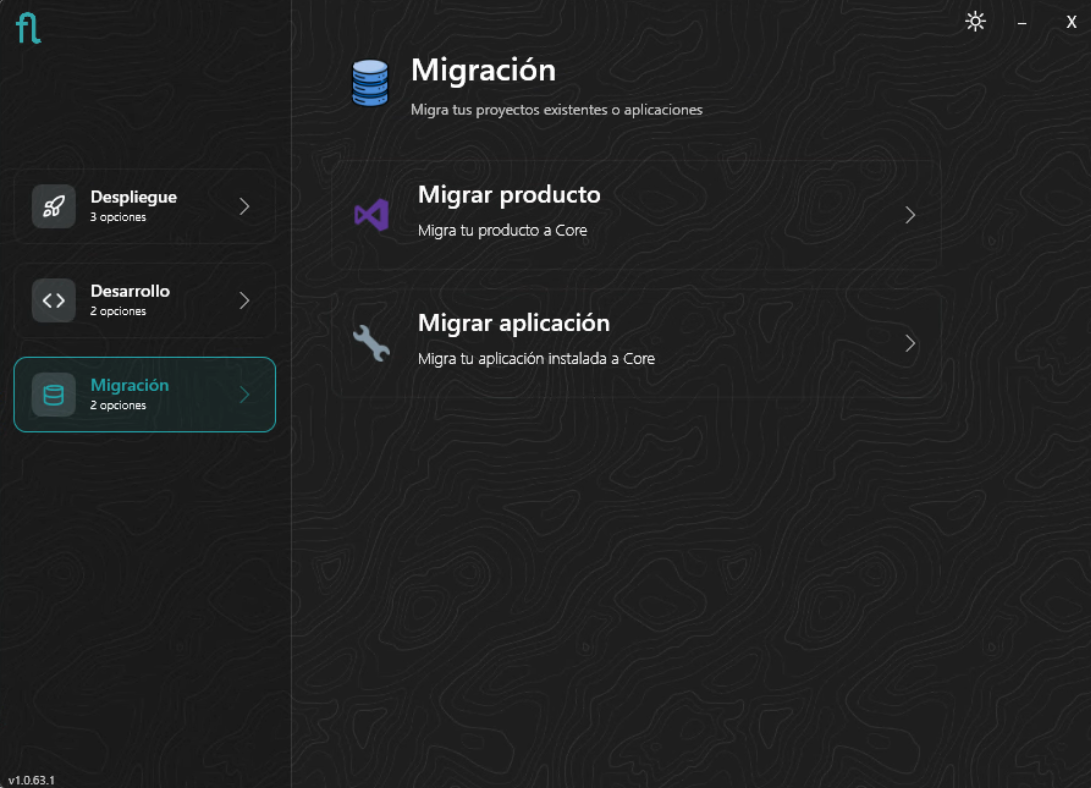
Task: Click 'Migra tu producto a Core' description
Action: (502, 230)
